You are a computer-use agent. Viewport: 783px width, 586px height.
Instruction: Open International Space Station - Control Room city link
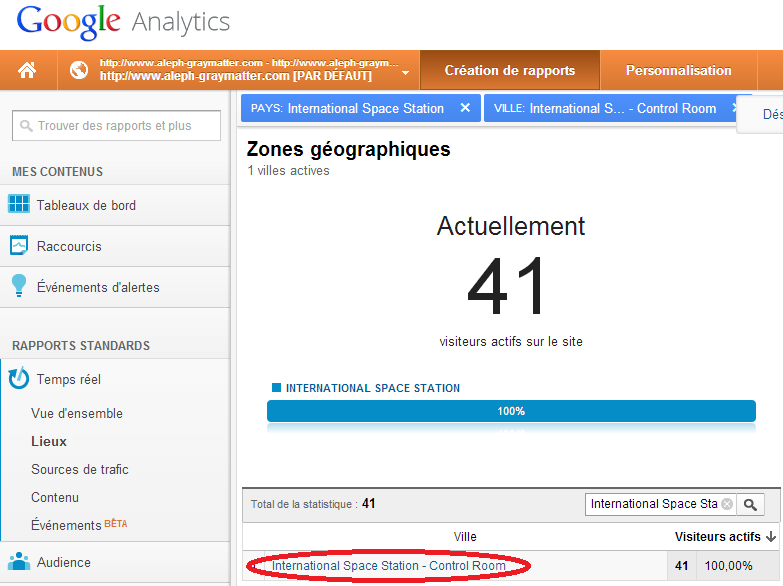[389, 566]
